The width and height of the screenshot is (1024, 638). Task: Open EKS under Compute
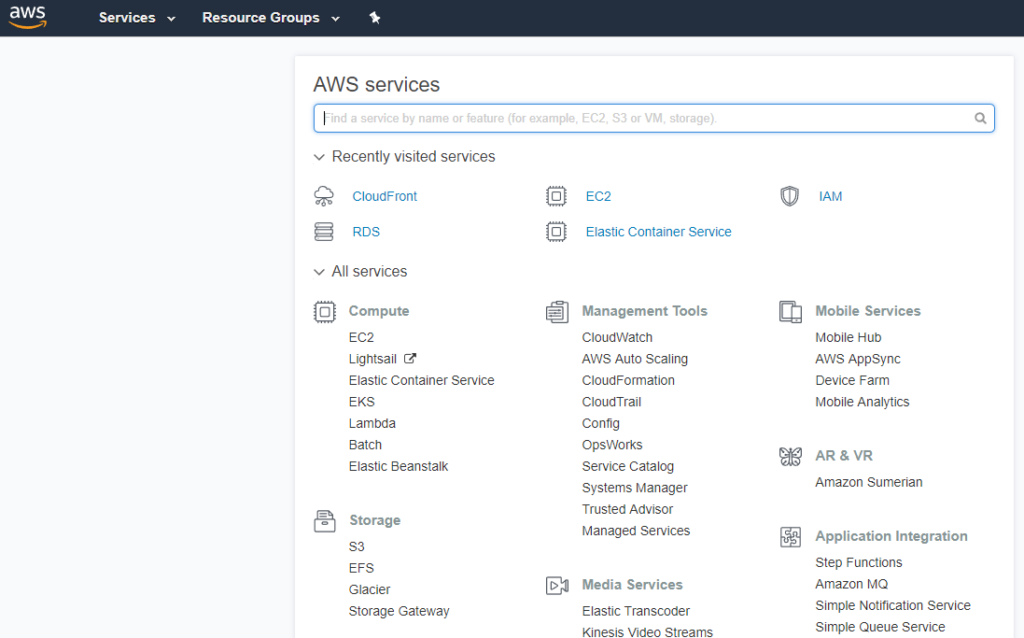pyautogui.click(x=362, y=402)
